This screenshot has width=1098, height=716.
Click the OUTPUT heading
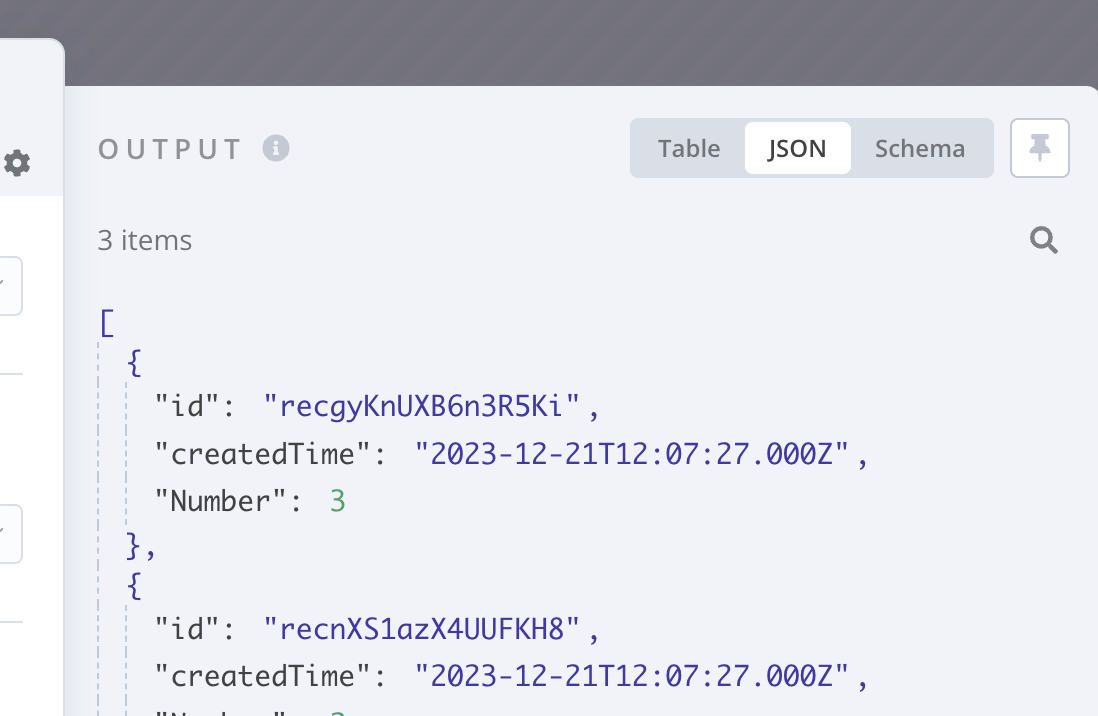point(170,149)
